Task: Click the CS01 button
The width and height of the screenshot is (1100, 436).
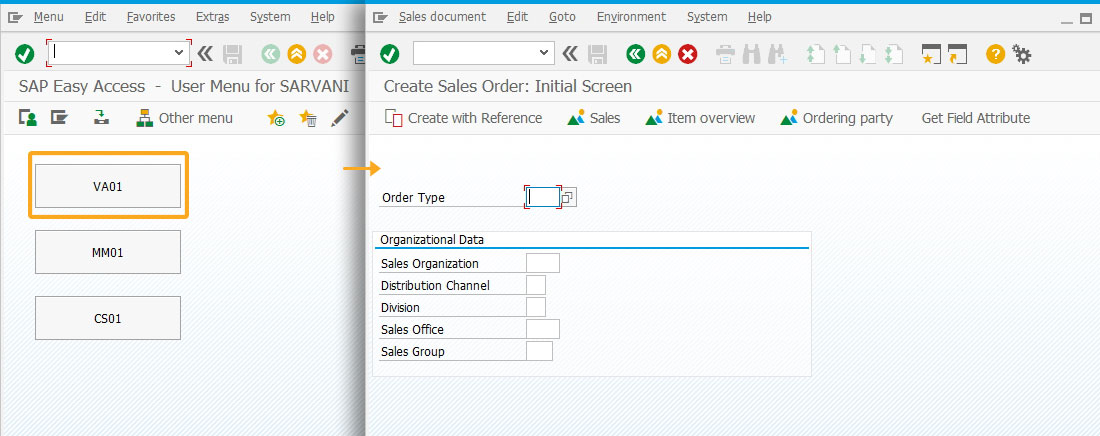Action: coord(108,318)
